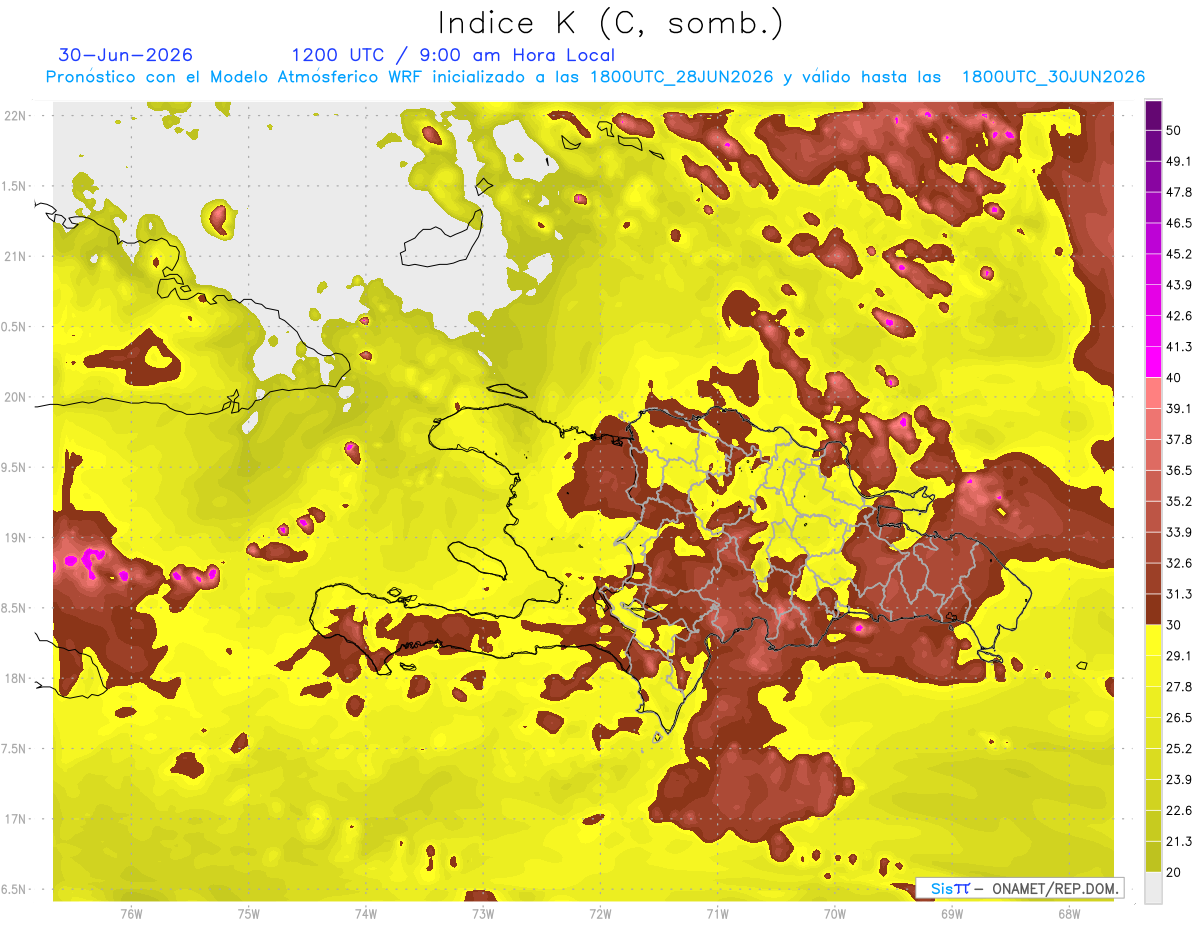Viewport: 1200px width, 927px height.
Task: Click the '40' colorbar value
Action: pyautogui.click(x=1174, y=377)
